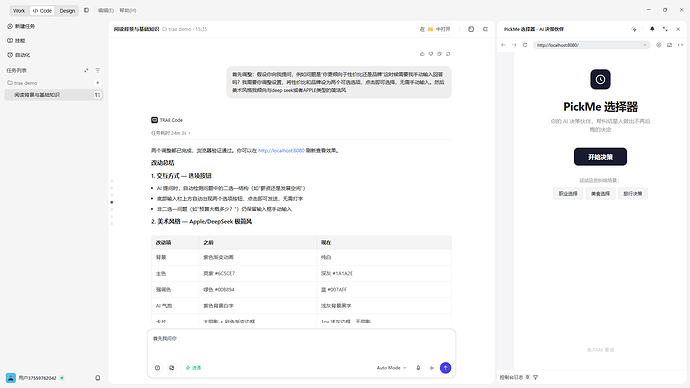Click the bell icon in preview header
Image resolution: width=690 pixels, height=388 pixels.
pyautogui.click(x=652, y=29)
